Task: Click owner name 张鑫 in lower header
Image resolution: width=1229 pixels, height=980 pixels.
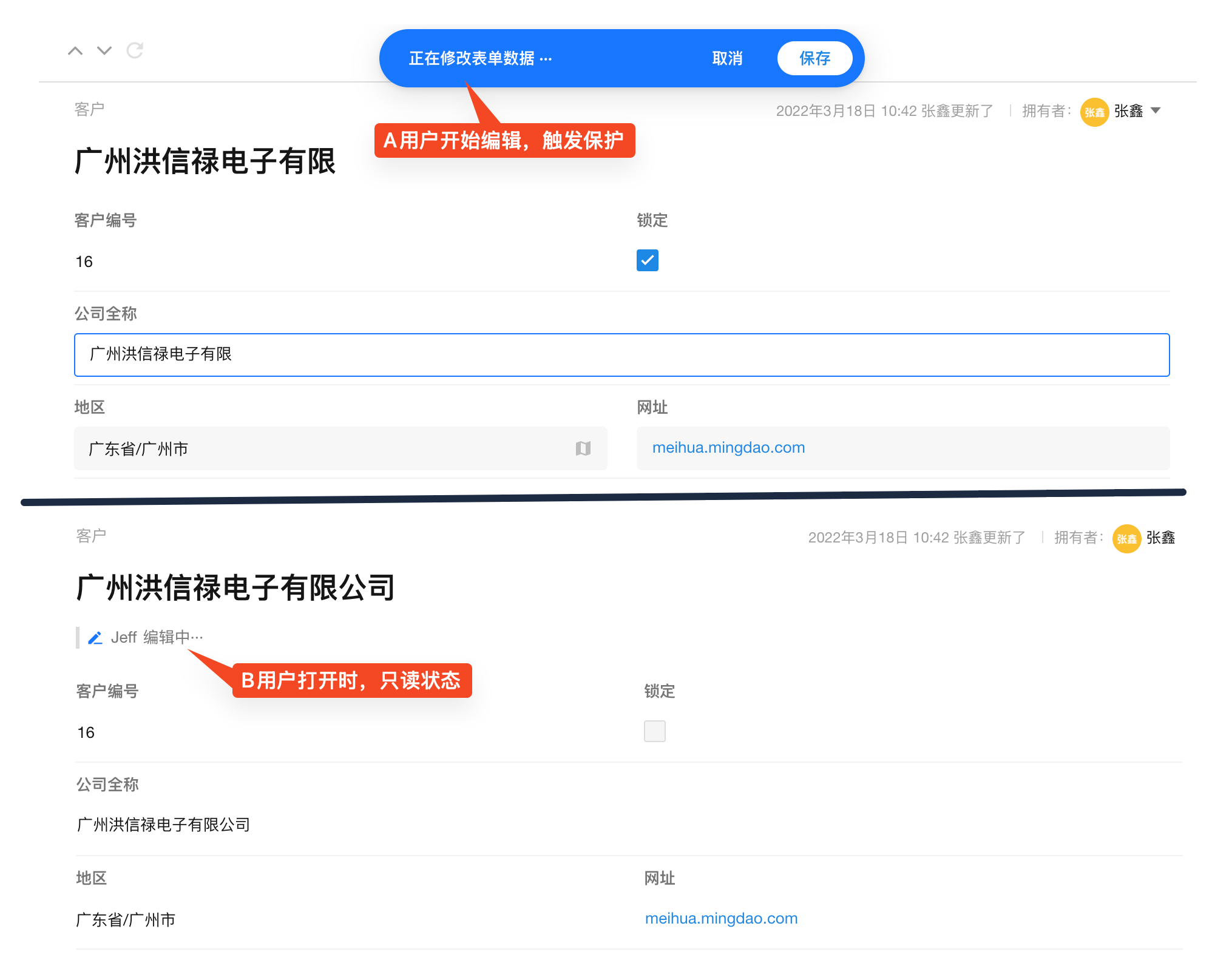Action: pyautogui.click(x=1160, y=538)
